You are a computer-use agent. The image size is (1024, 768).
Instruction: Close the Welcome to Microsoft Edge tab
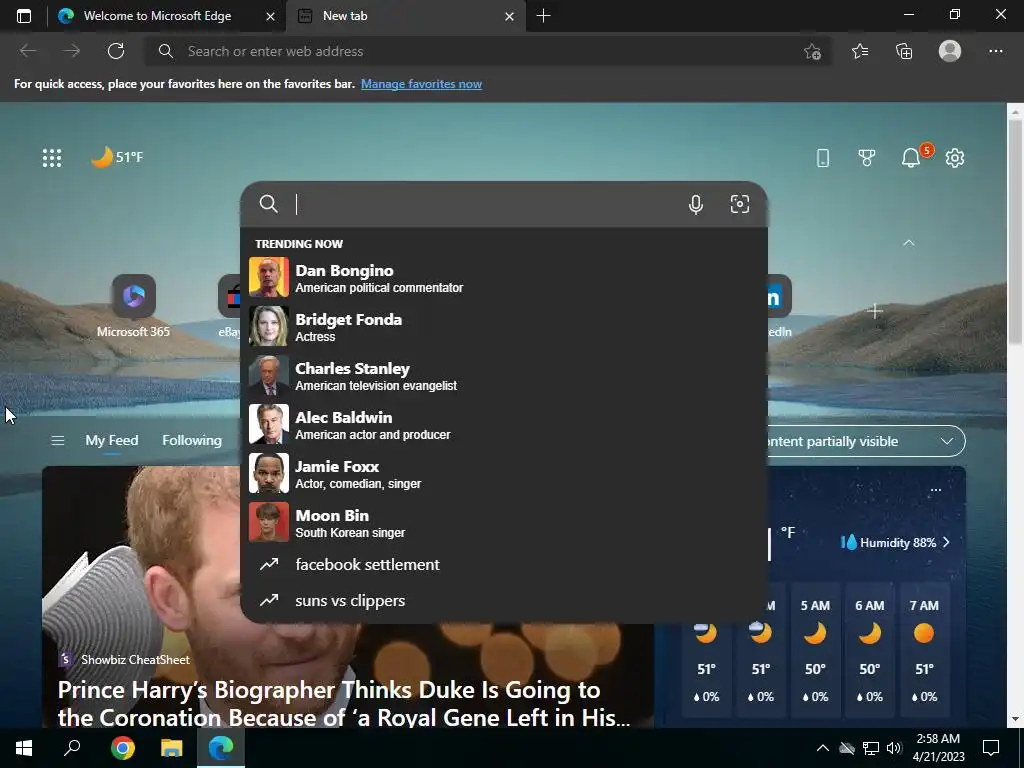tap(270, 16)
